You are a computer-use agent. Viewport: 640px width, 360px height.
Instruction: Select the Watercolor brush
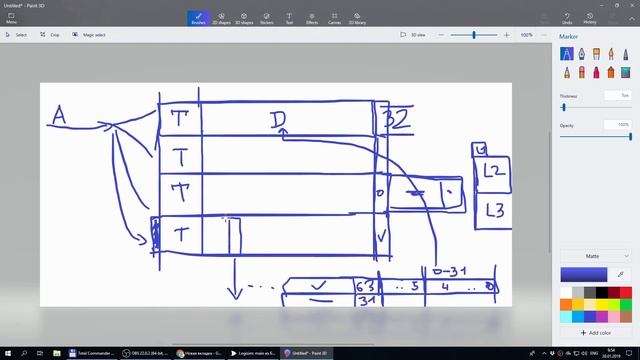[x=611, y=54]
